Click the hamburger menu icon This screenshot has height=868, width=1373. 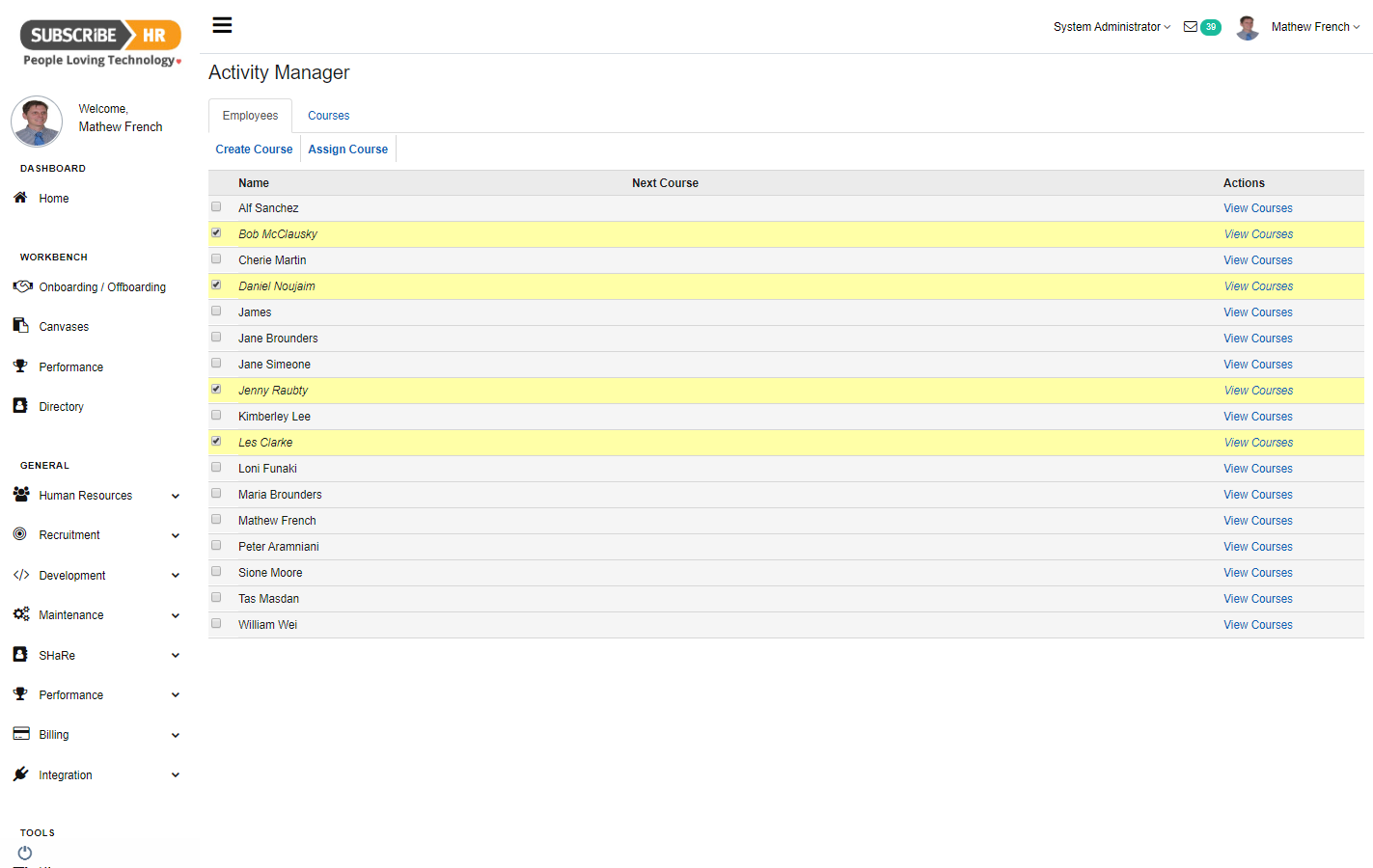pyautogui.click(x=222, y=25)
